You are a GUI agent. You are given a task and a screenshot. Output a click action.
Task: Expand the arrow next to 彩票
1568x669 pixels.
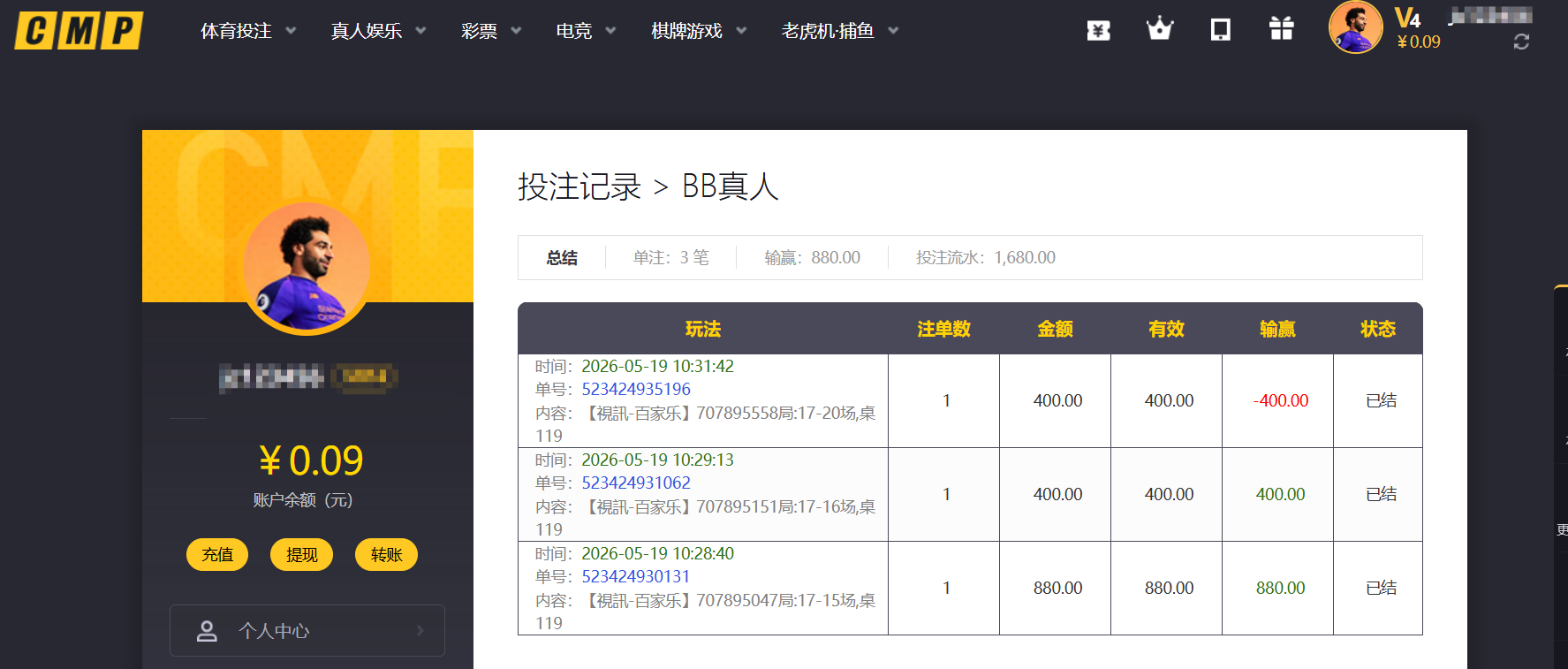516,31
